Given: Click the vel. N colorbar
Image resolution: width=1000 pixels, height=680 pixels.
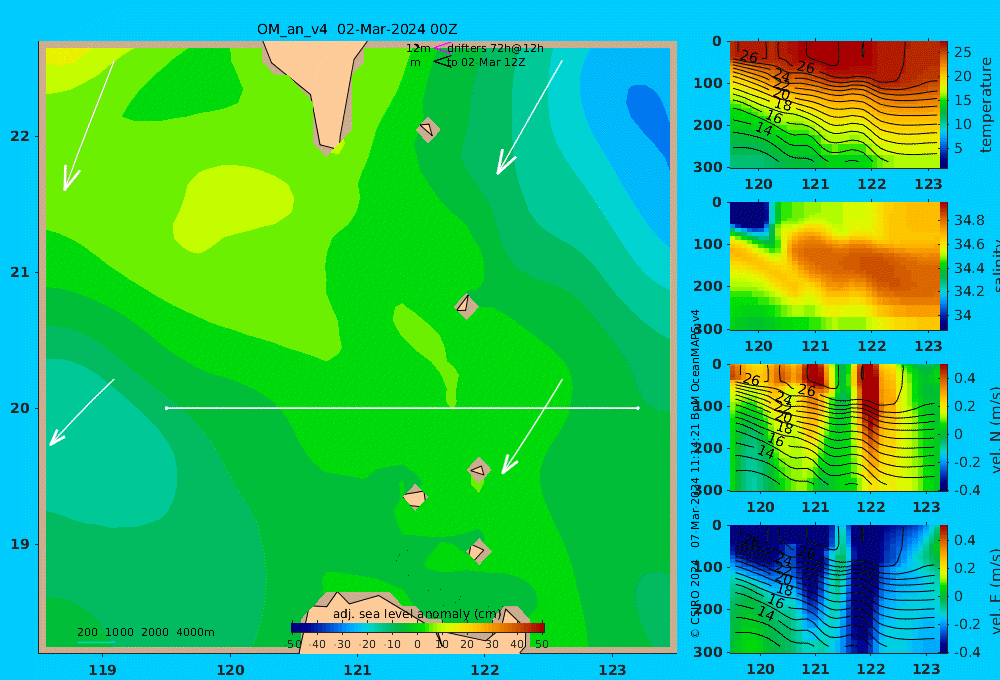Looking at the screenshot, I should pos(944,427).
